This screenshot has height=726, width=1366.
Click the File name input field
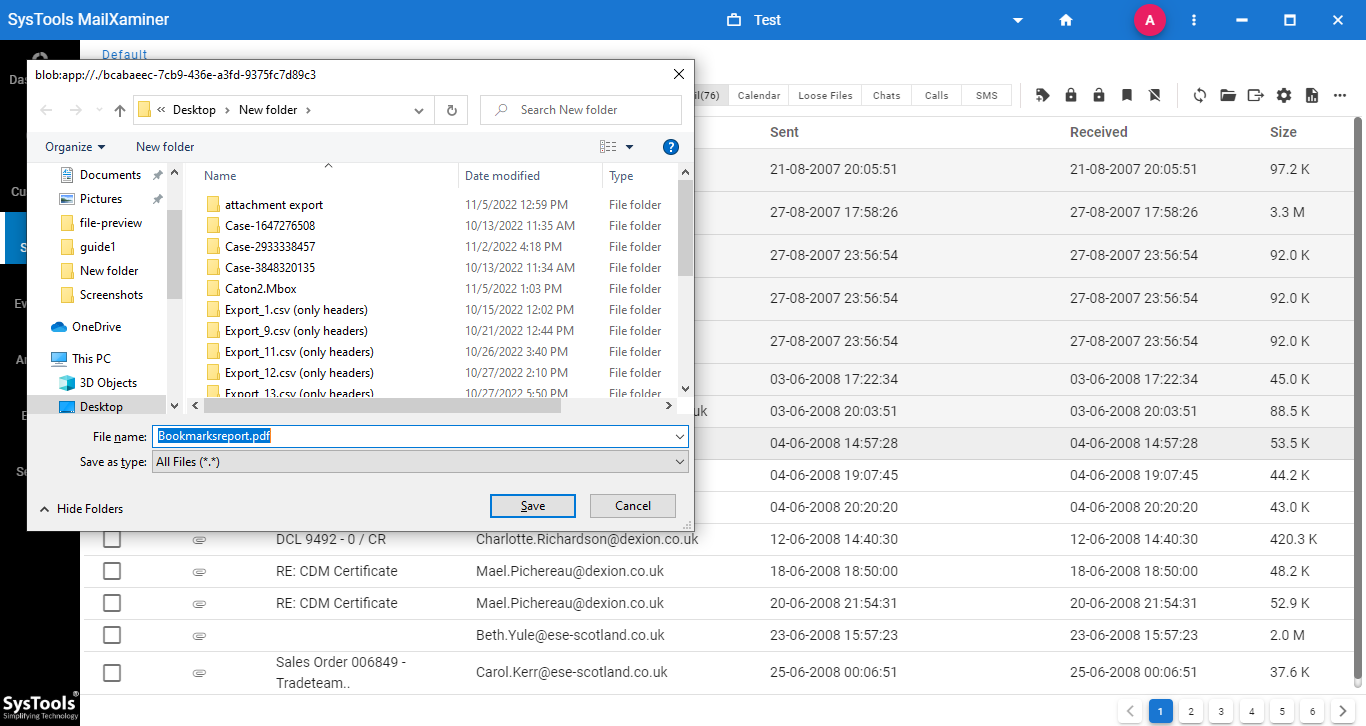(x=412, y=436)
